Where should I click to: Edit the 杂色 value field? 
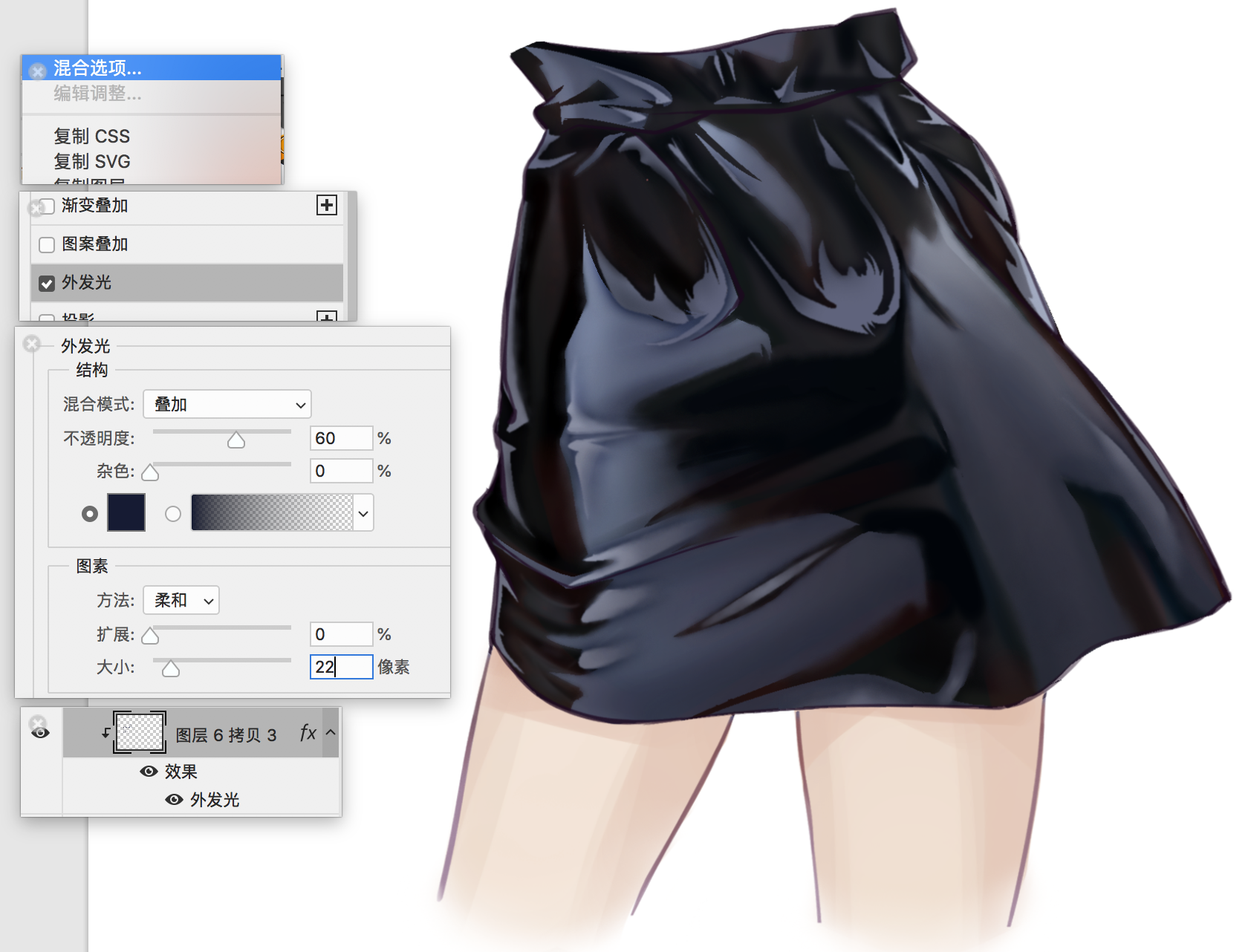click(x=341, y=471)
